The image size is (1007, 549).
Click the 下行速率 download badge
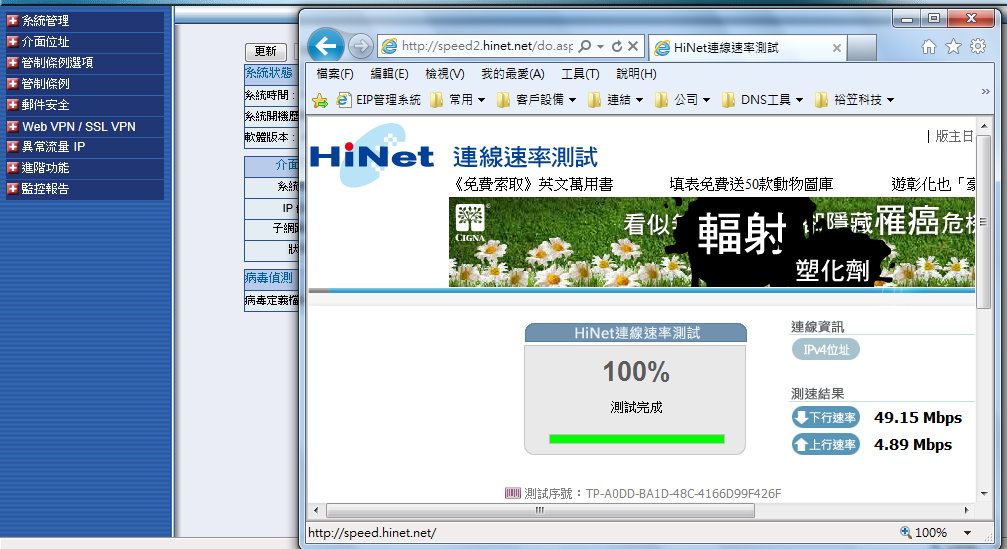pyautogui.click(x=826, y=417)
